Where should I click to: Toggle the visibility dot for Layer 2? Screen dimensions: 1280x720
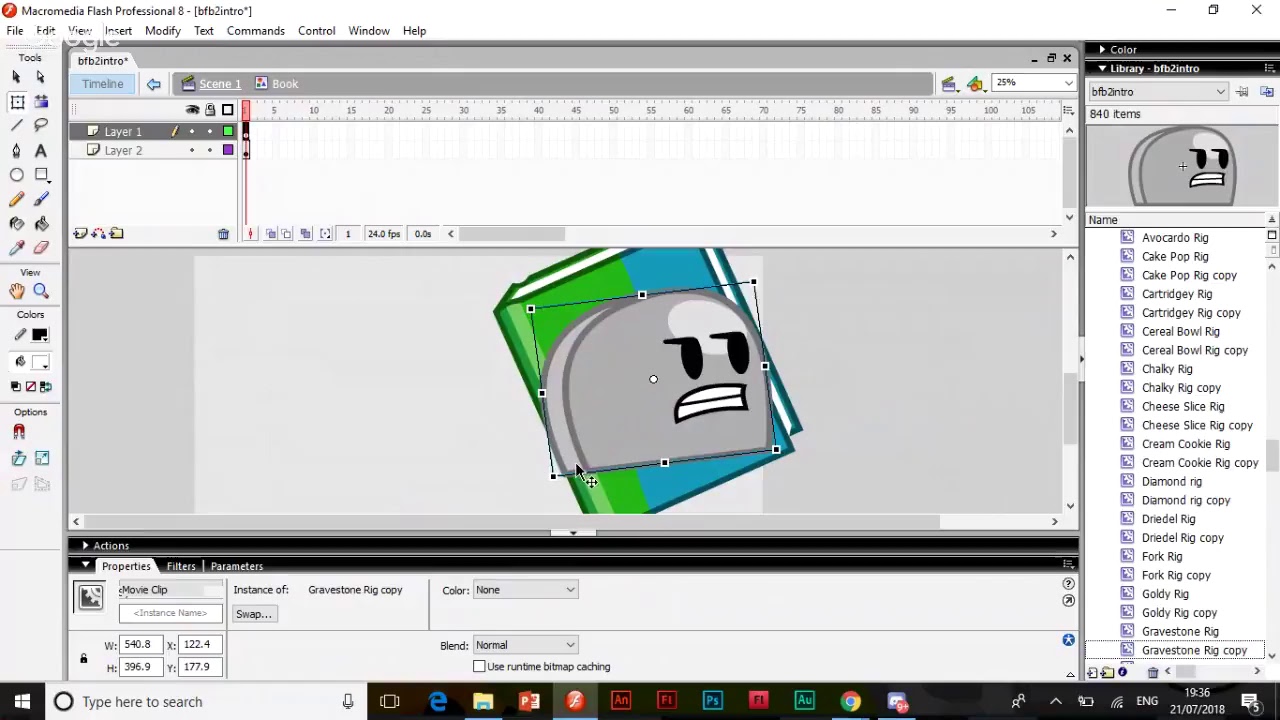(192, 150)
